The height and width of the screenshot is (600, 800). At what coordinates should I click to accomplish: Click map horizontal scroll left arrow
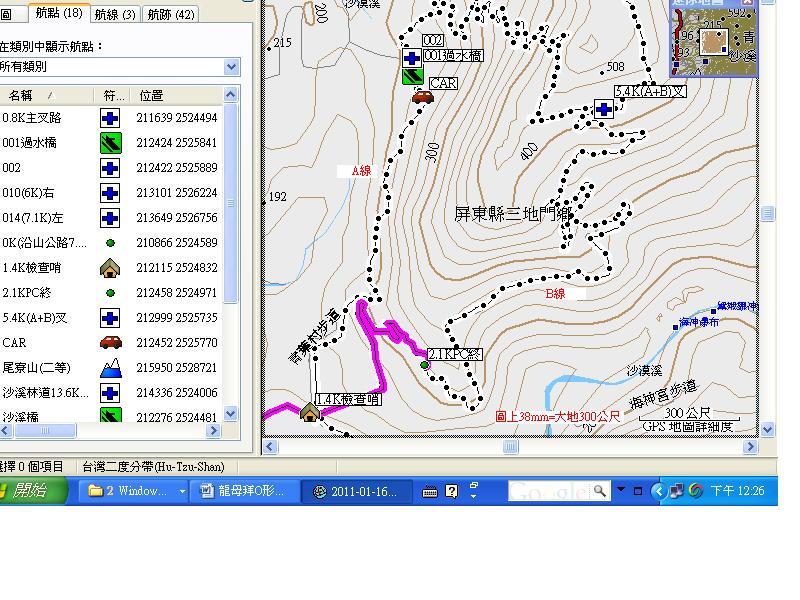(270, 447)
